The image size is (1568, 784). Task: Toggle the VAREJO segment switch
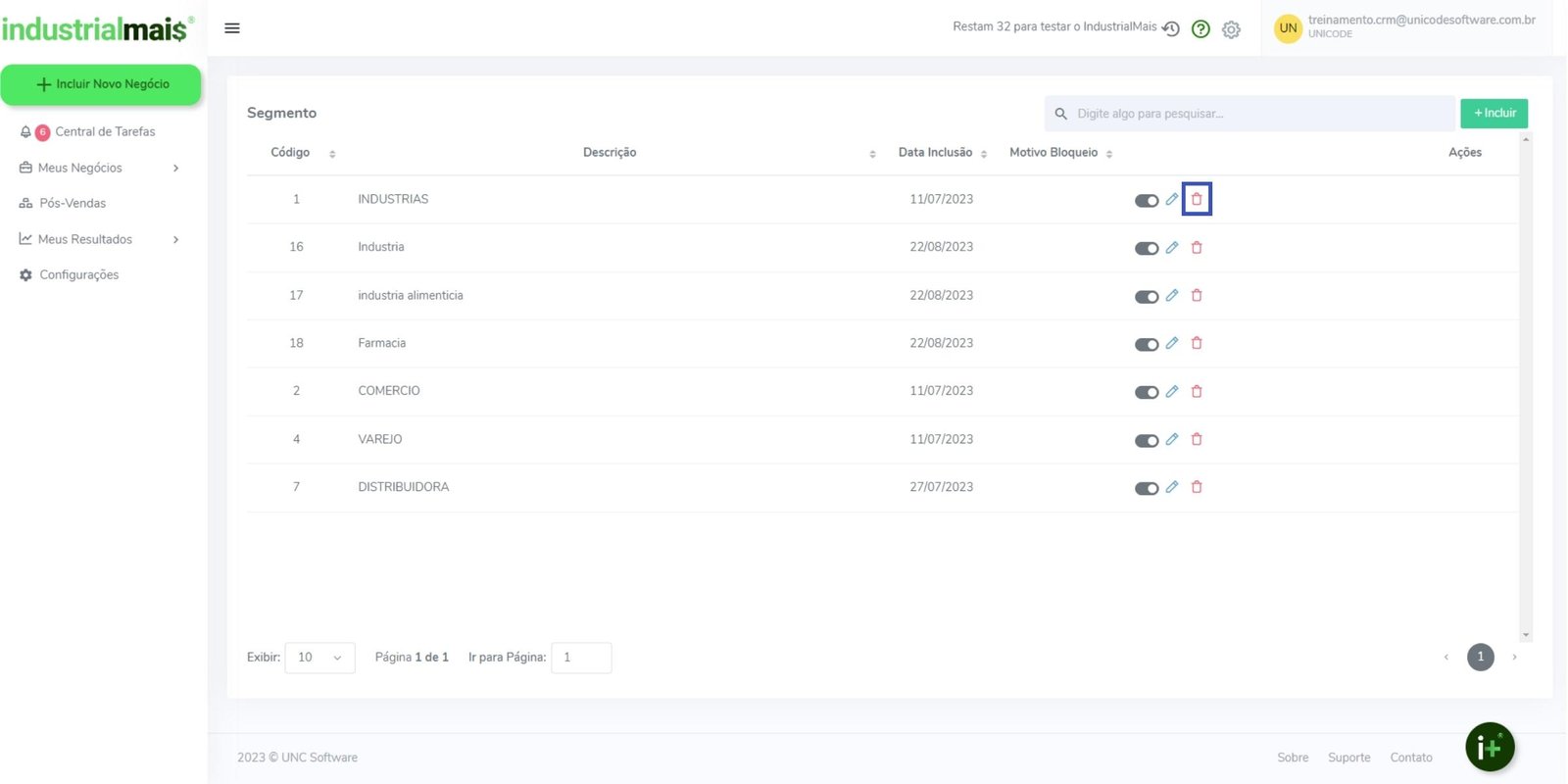coord(1147,441)
